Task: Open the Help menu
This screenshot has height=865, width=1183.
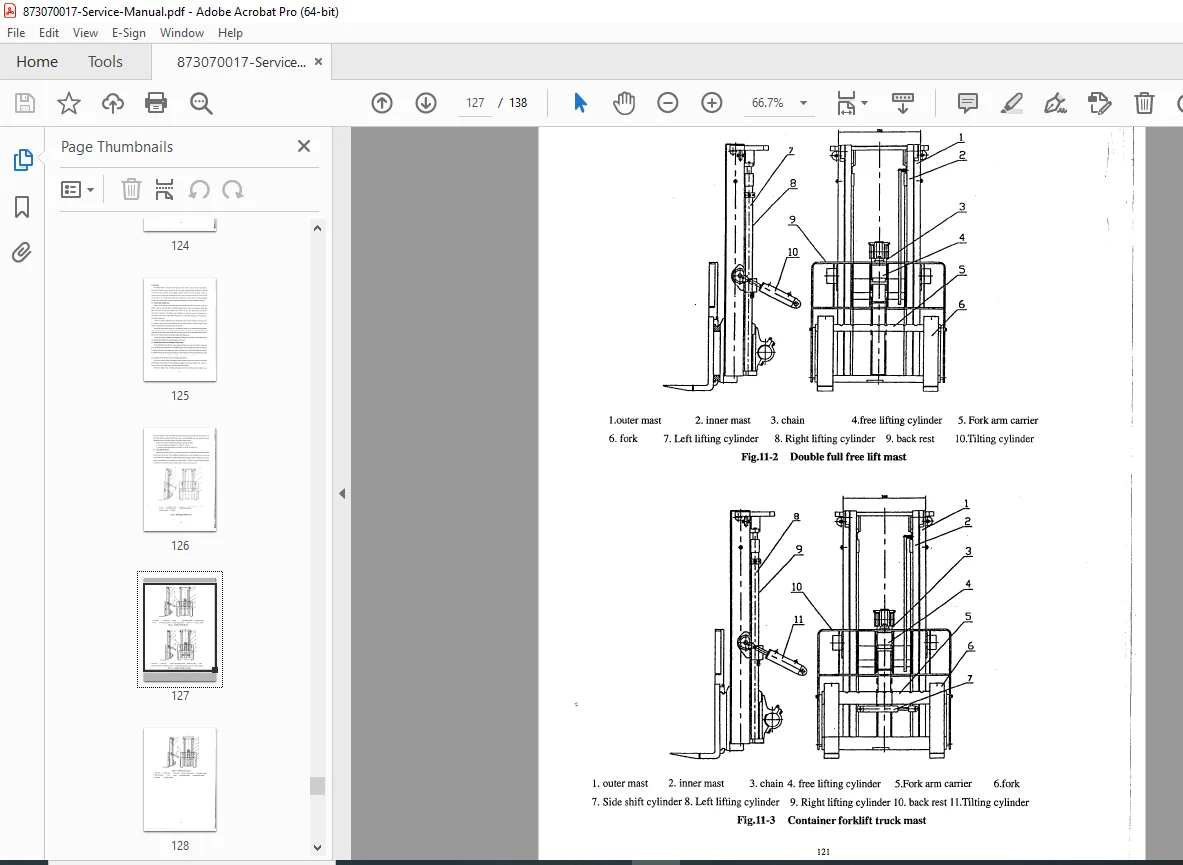Action: [x=230, y=32]
